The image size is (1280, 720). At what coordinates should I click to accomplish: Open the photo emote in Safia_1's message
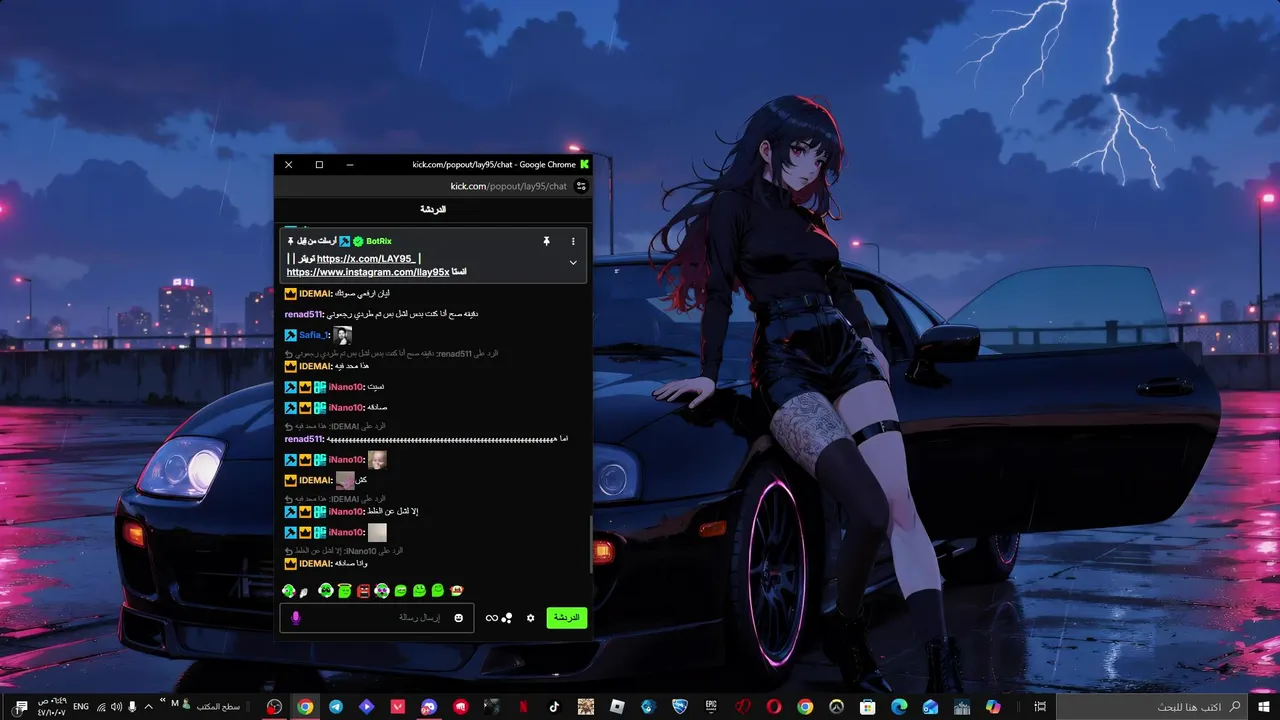click(x=342, y=335)
